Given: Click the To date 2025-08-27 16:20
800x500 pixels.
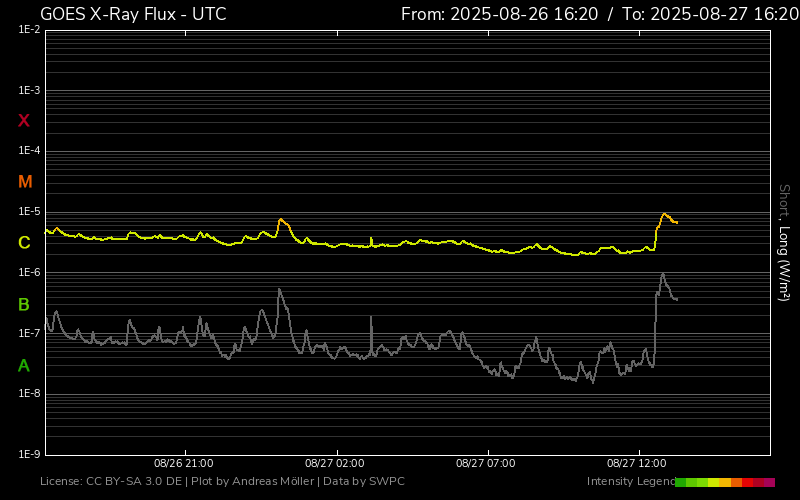Looking at the screenshot, I should click(x=710, y=14).
